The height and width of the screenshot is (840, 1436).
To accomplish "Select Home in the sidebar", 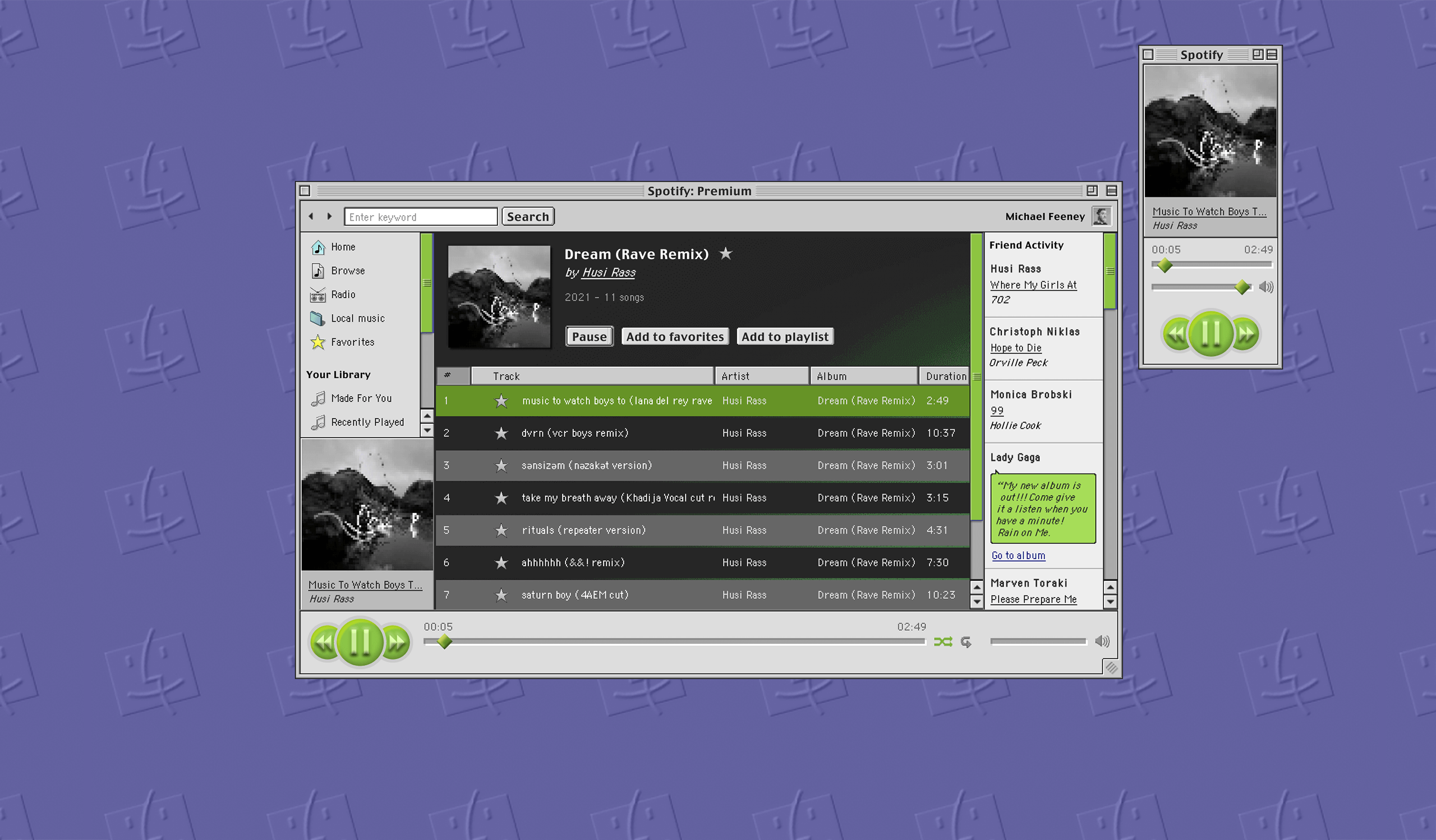I will (344, 247).
